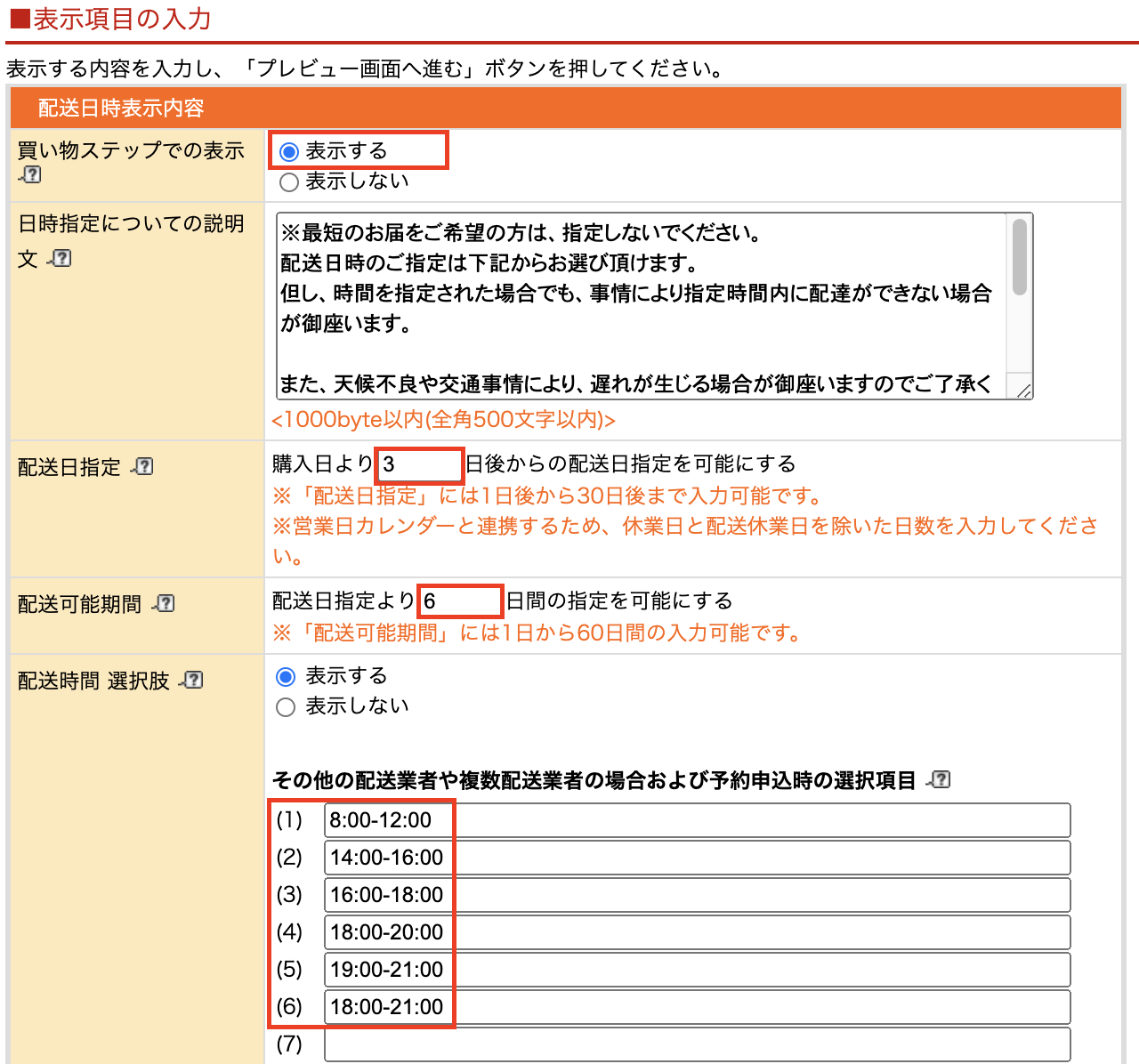
Task: Click the 表示項目の入力 heading
Action: click(x=111, y=19)
